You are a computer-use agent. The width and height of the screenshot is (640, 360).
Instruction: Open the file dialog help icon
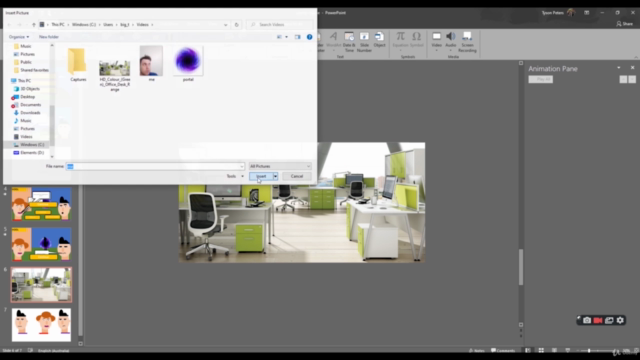click(x=309, y=37)
